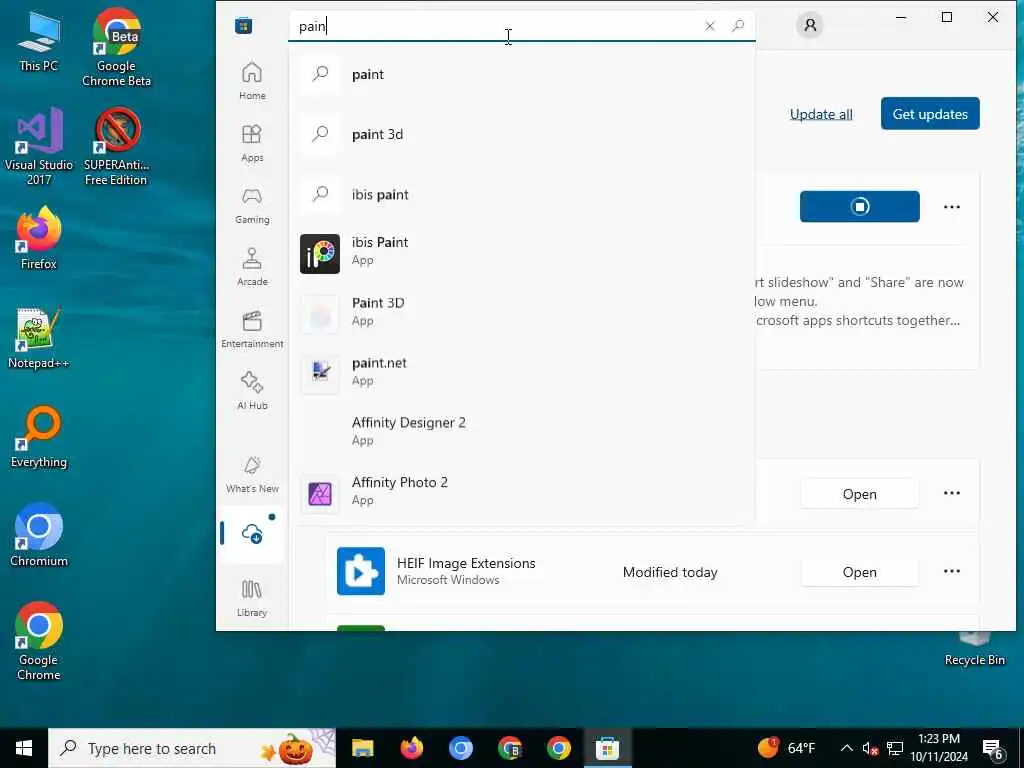Select the 'paint 3d' search suggestion

[x=522, y=135]
